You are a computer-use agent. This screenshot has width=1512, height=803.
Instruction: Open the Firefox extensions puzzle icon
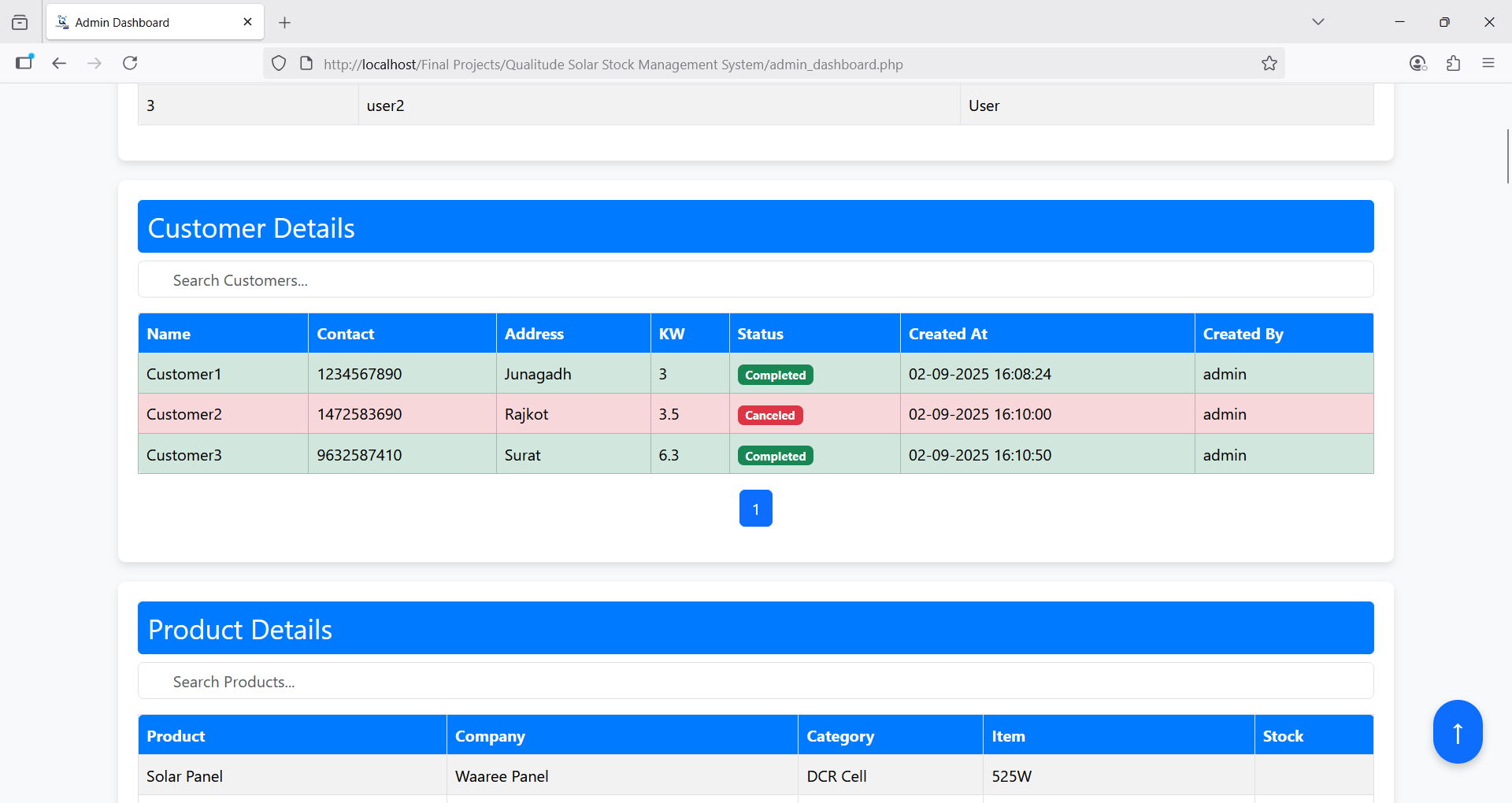pos(1453,63)
